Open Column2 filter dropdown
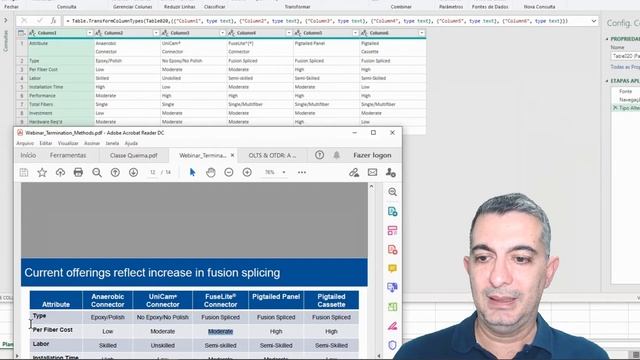Viewport: 640px width, 360px height. click(x=156, y=33)
